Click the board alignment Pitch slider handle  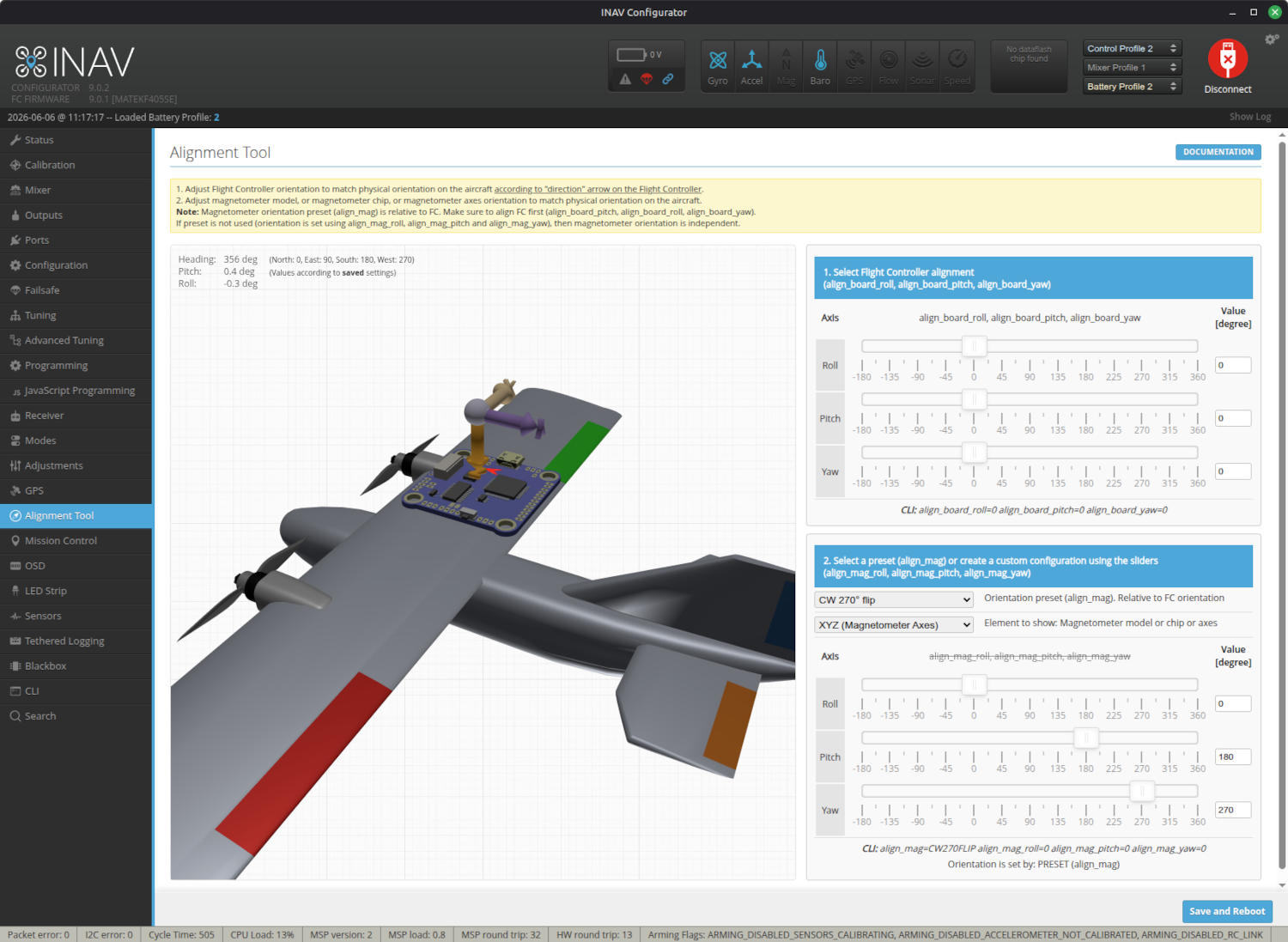(974, 399)
